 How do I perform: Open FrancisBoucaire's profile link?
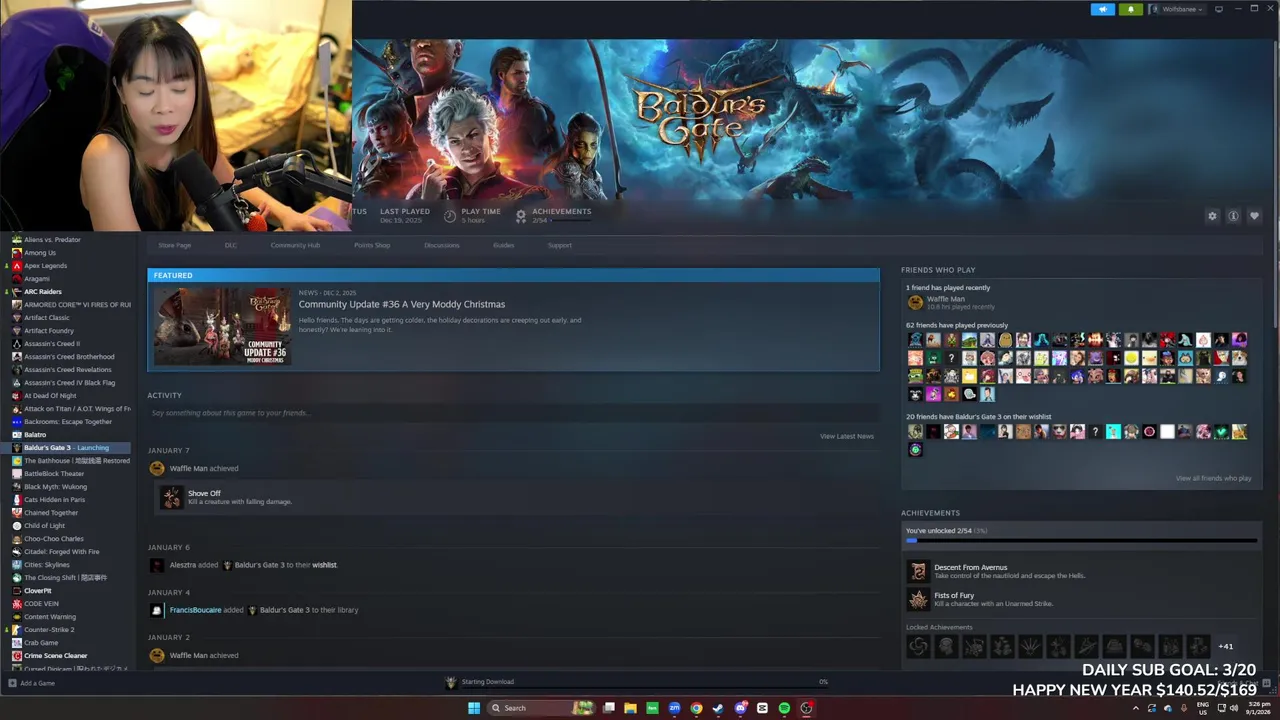pos(195,610)
